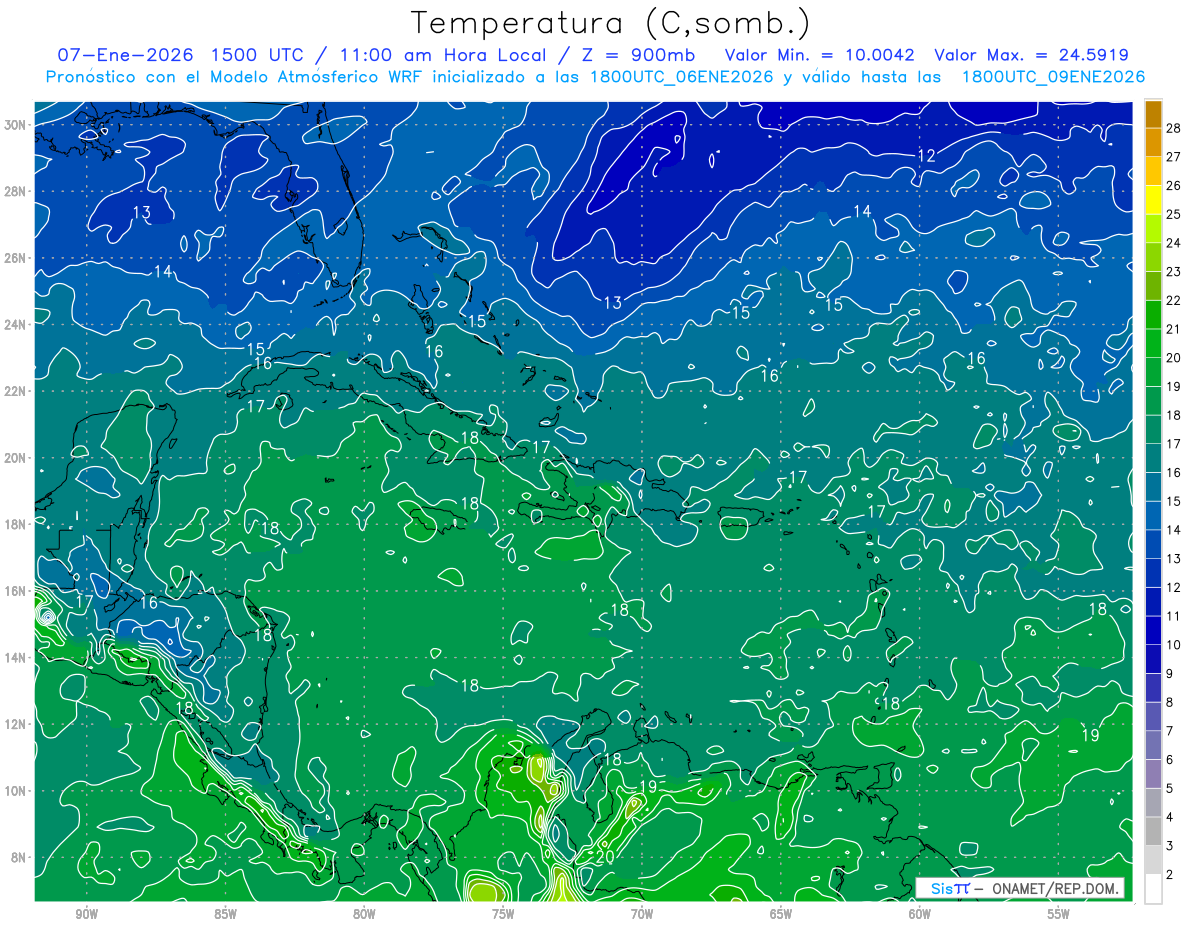Viewport: 1200px width, 927px height.
Task: Click the "1500 UTC" time text
Action: (x=257, y=55)
